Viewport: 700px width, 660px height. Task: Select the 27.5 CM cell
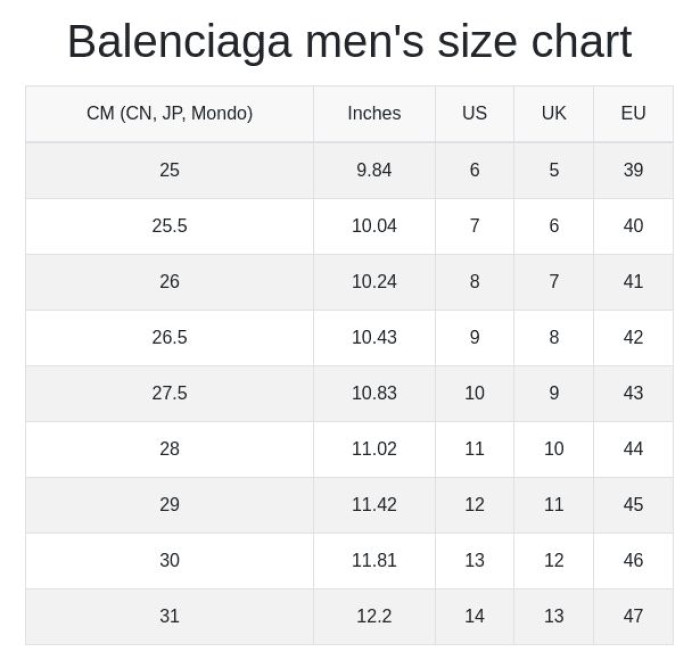(x=169, y=394)
